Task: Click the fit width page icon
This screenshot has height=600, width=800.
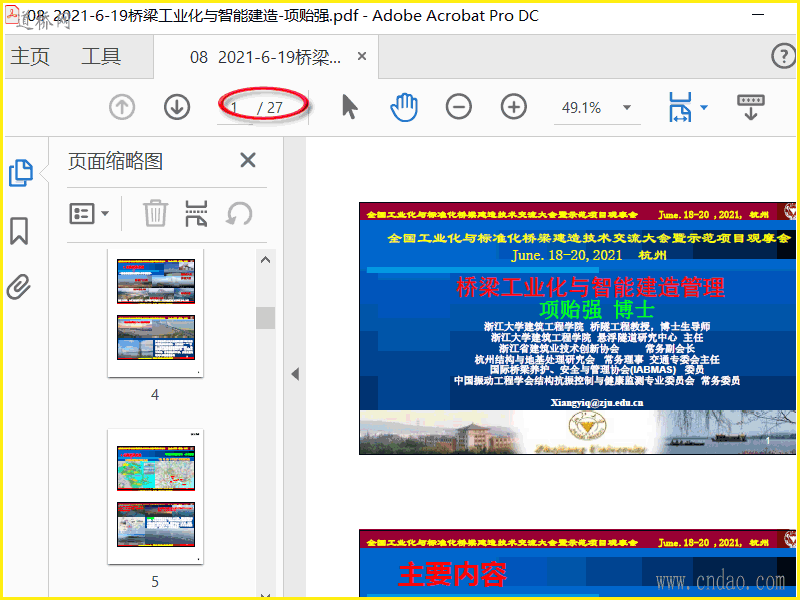Action: tap(681, 107)
